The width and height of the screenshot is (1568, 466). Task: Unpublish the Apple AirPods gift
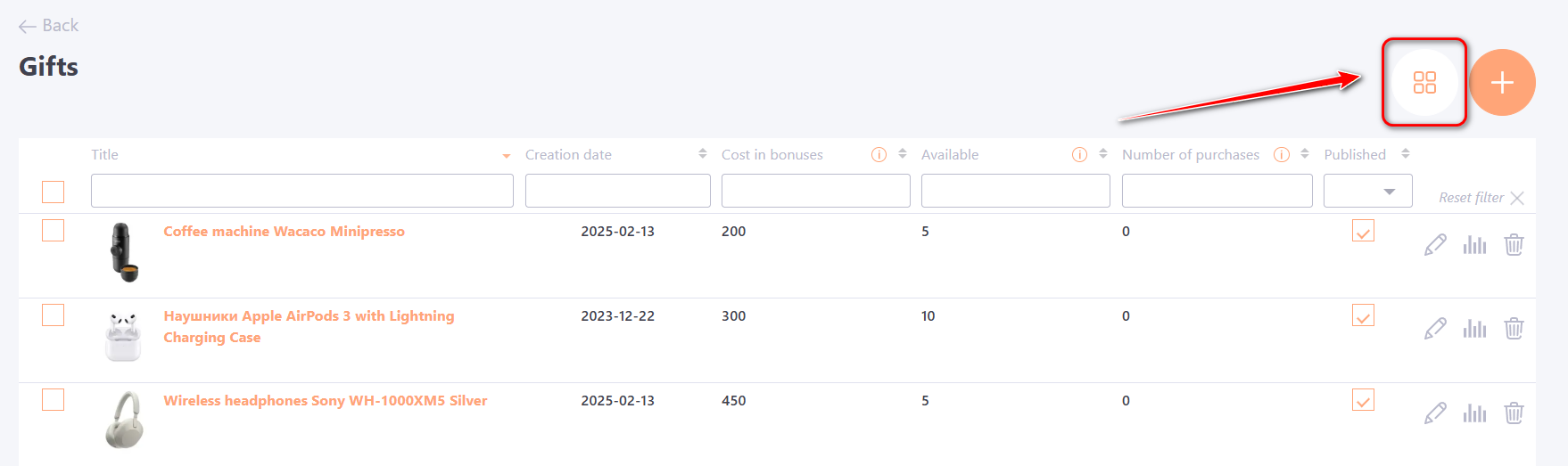(x=1363, y=315)
